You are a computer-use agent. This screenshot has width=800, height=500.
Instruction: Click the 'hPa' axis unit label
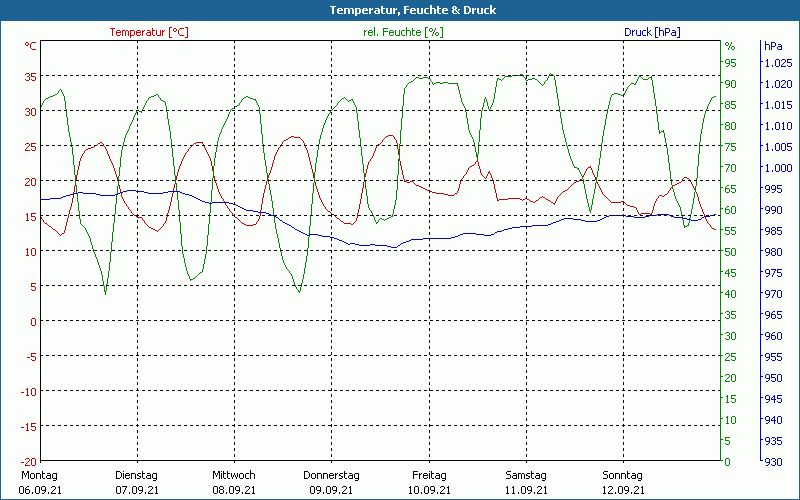pyautogui.click(x=773, y=46)
